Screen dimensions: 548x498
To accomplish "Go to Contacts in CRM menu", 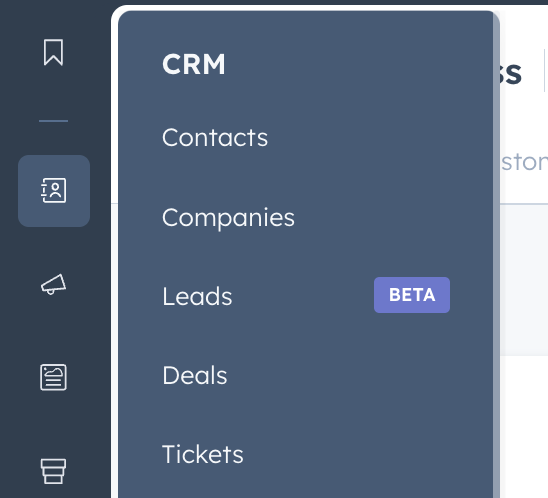I will coord(215,138).
